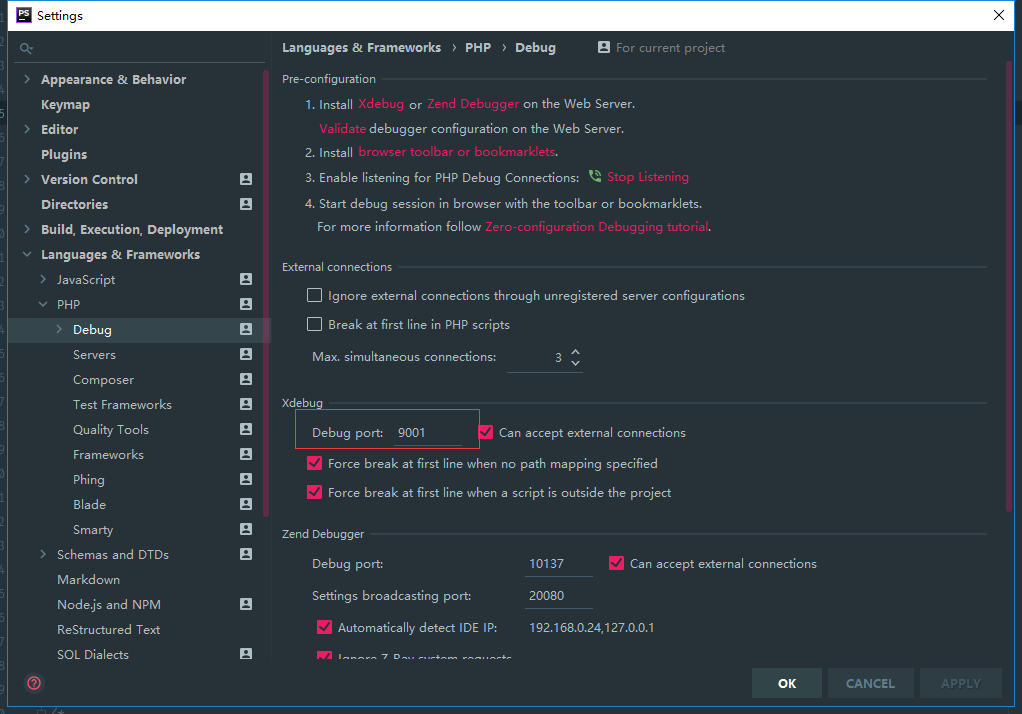Open the Servers settings page
1022x714 pixels.
pos(95,355)
